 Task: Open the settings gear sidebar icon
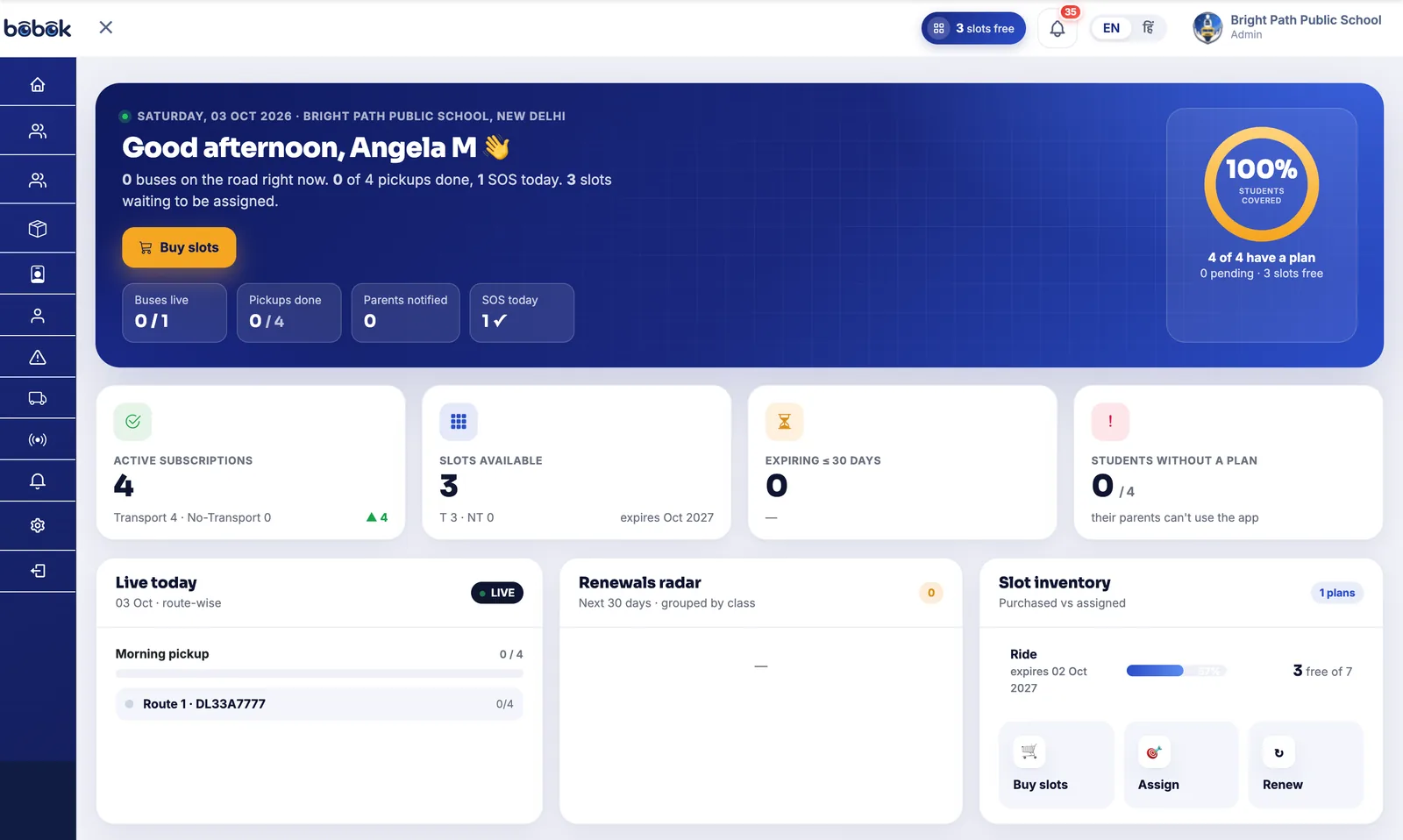tap(38, 526)
